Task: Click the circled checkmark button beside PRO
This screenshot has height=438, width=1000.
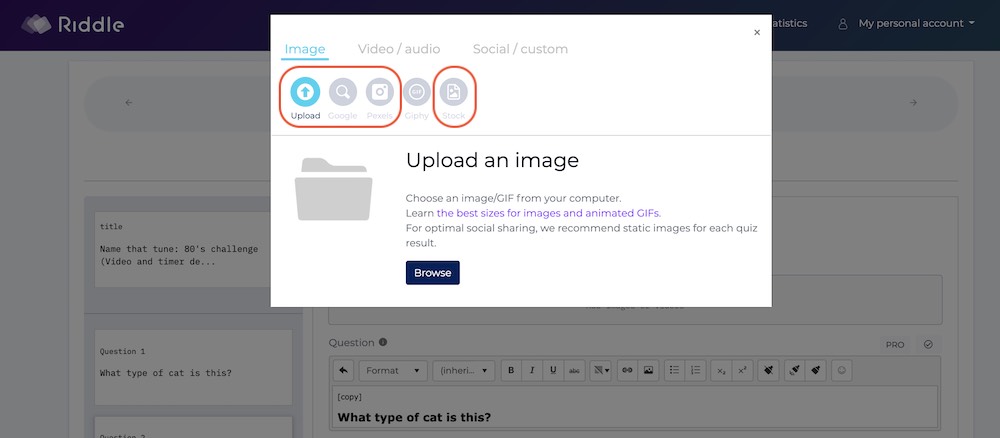Action: [x=928, y=344]
